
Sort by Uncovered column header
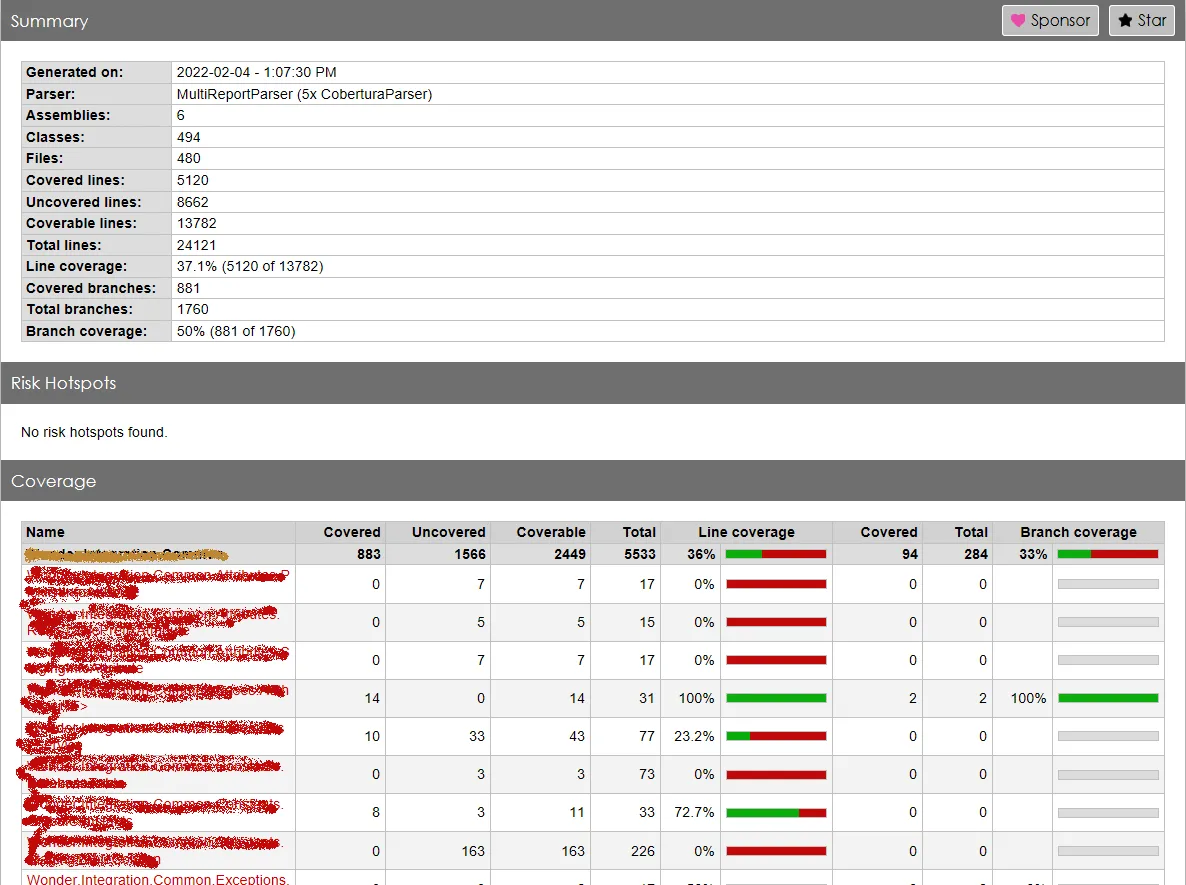pyautogui.click(x=449, y=532)
